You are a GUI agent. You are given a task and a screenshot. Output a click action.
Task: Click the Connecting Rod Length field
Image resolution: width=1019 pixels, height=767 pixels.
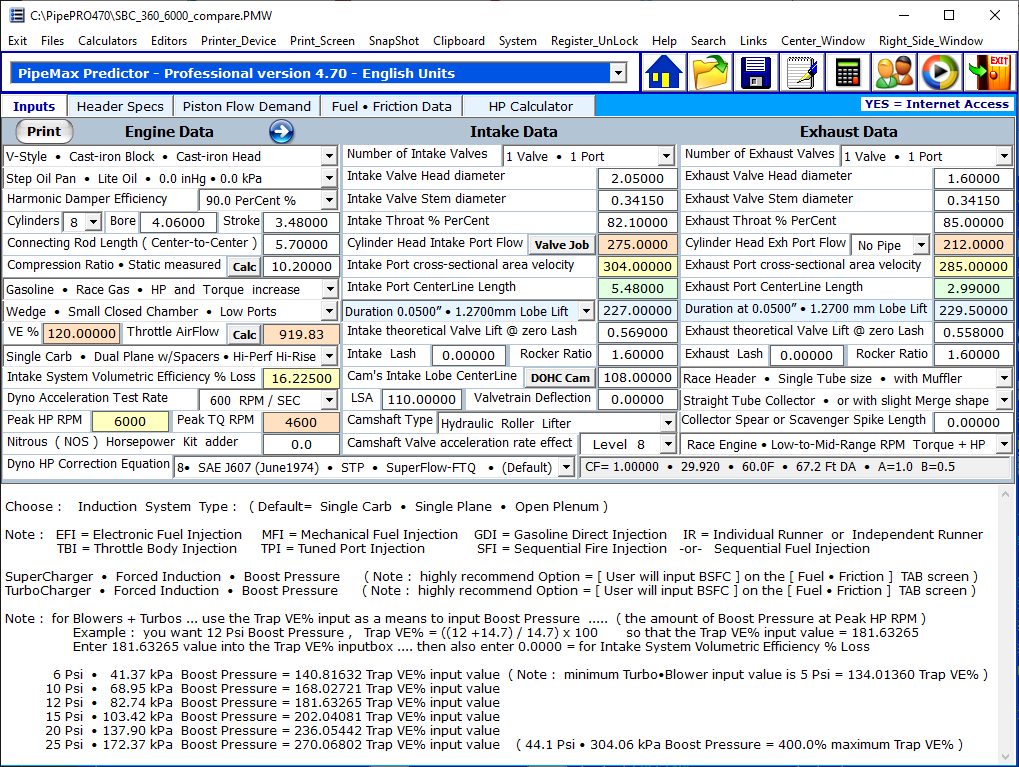301,244
